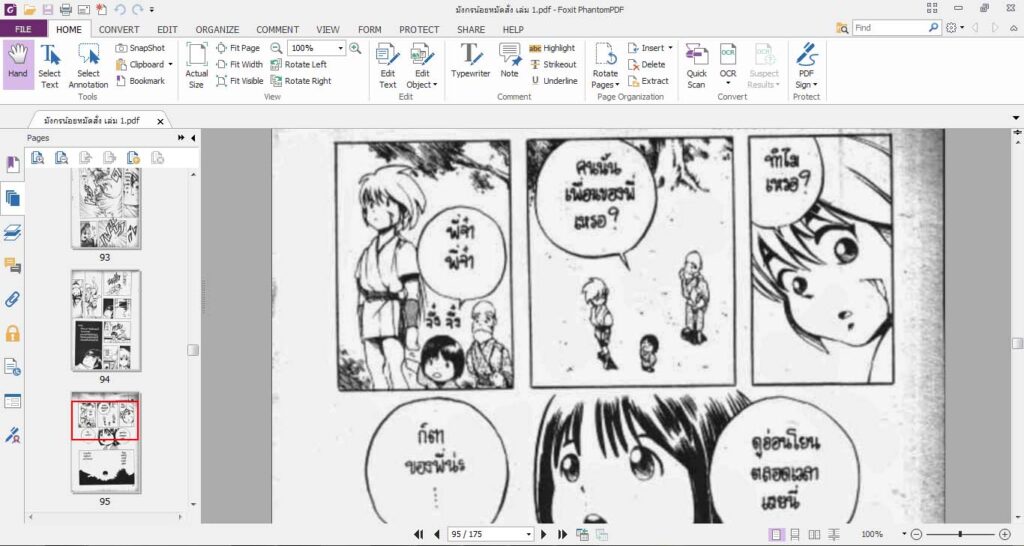Open the Edit Text tool
The width and height of the screenshot is (1024, 546).
[x=388, y=66]
